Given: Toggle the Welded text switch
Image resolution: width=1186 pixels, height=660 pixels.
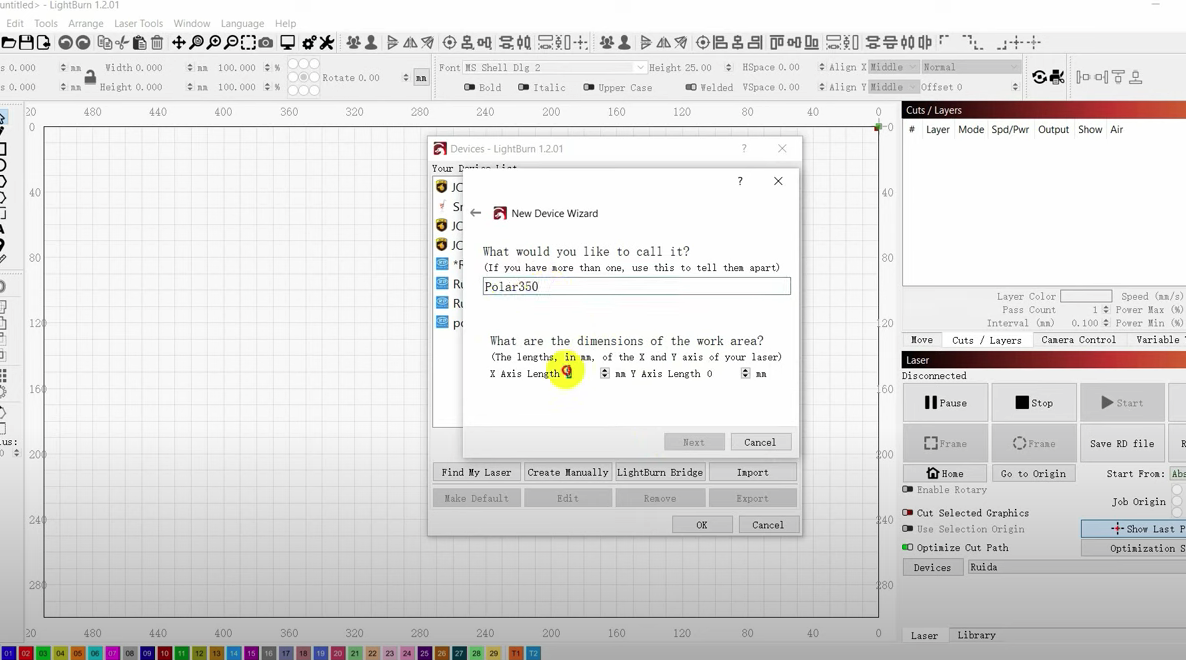Looking at the screenshot, I should tap(691, 87).
